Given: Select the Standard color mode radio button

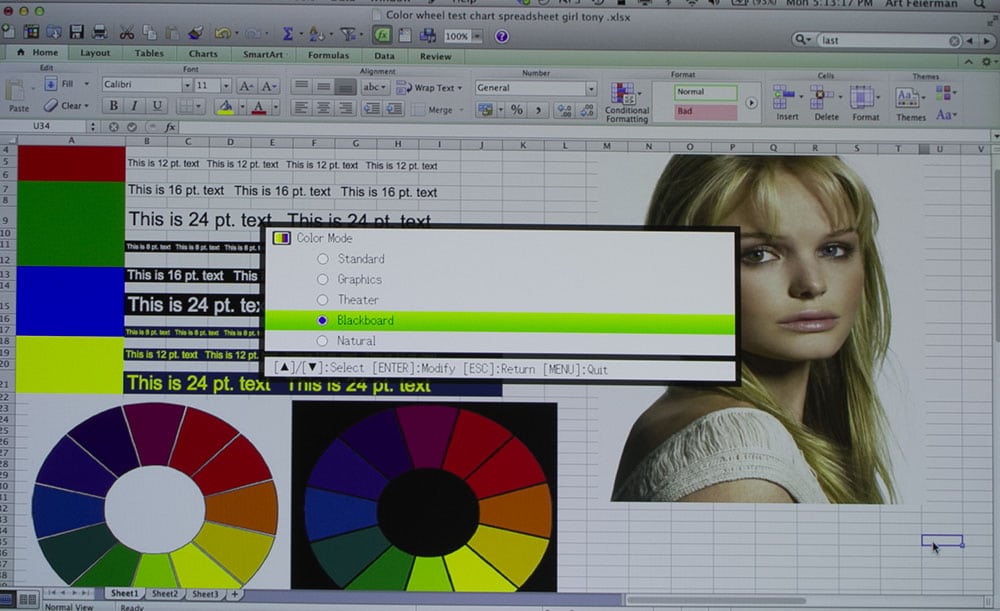Looking at the screenshot, I should [x=323, y=259].
